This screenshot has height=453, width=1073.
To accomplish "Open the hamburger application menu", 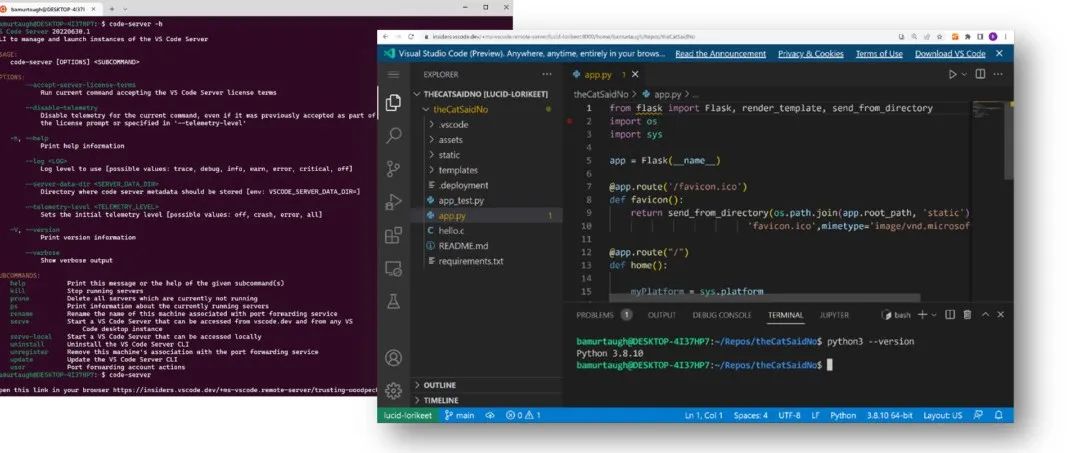I will [x=393, y=74].
